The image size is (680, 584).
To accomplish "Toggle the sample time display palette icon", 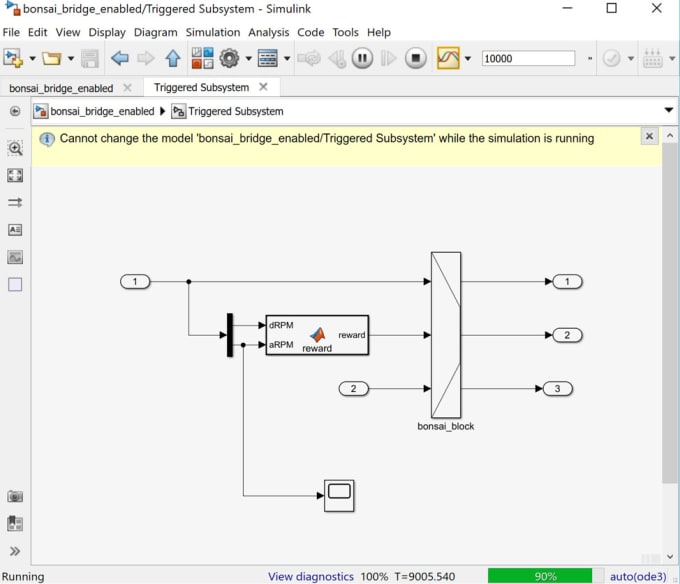I will [x=15, y=202].
